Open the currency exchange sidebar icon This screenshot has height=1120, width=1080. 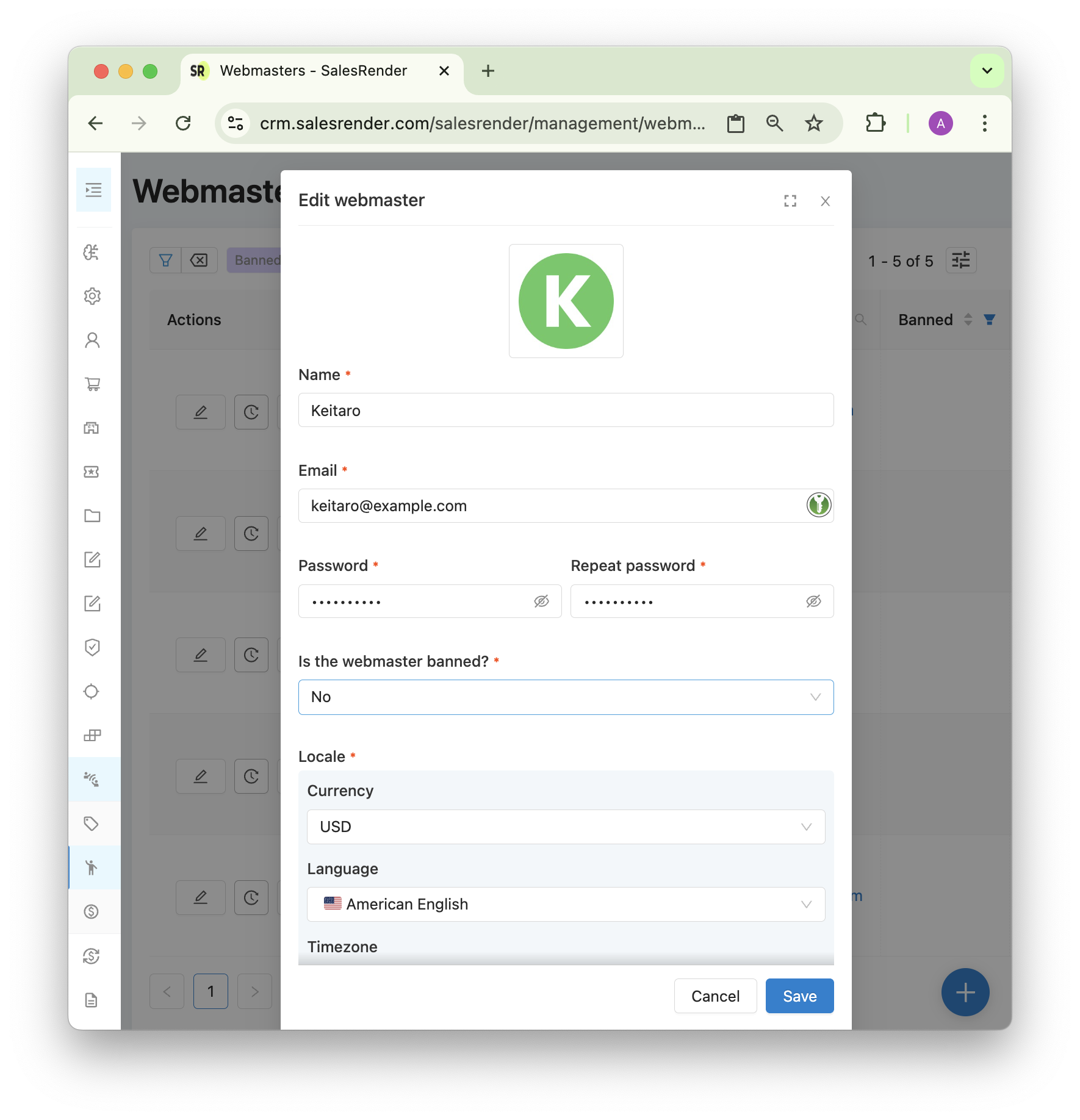(x=92, y=956)
